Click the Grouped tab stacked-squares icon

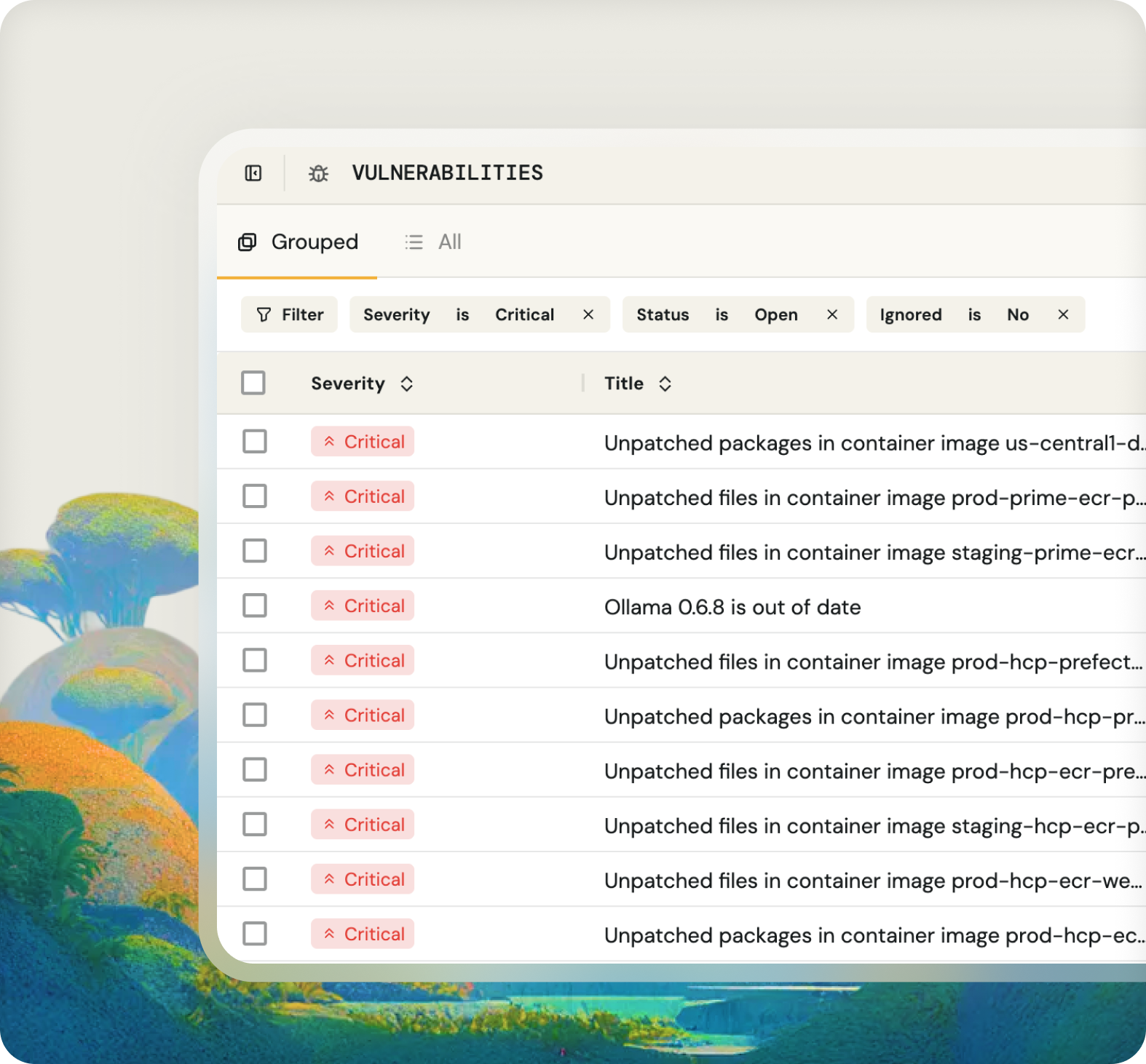coord(248,242)
